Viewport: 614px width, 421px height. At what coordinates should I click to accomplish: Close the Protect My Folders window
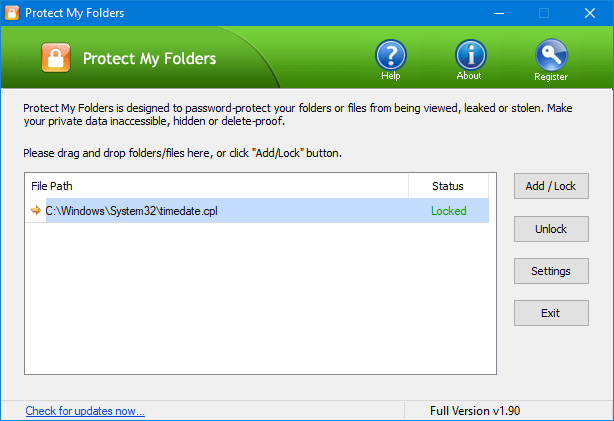click(590, 13)
